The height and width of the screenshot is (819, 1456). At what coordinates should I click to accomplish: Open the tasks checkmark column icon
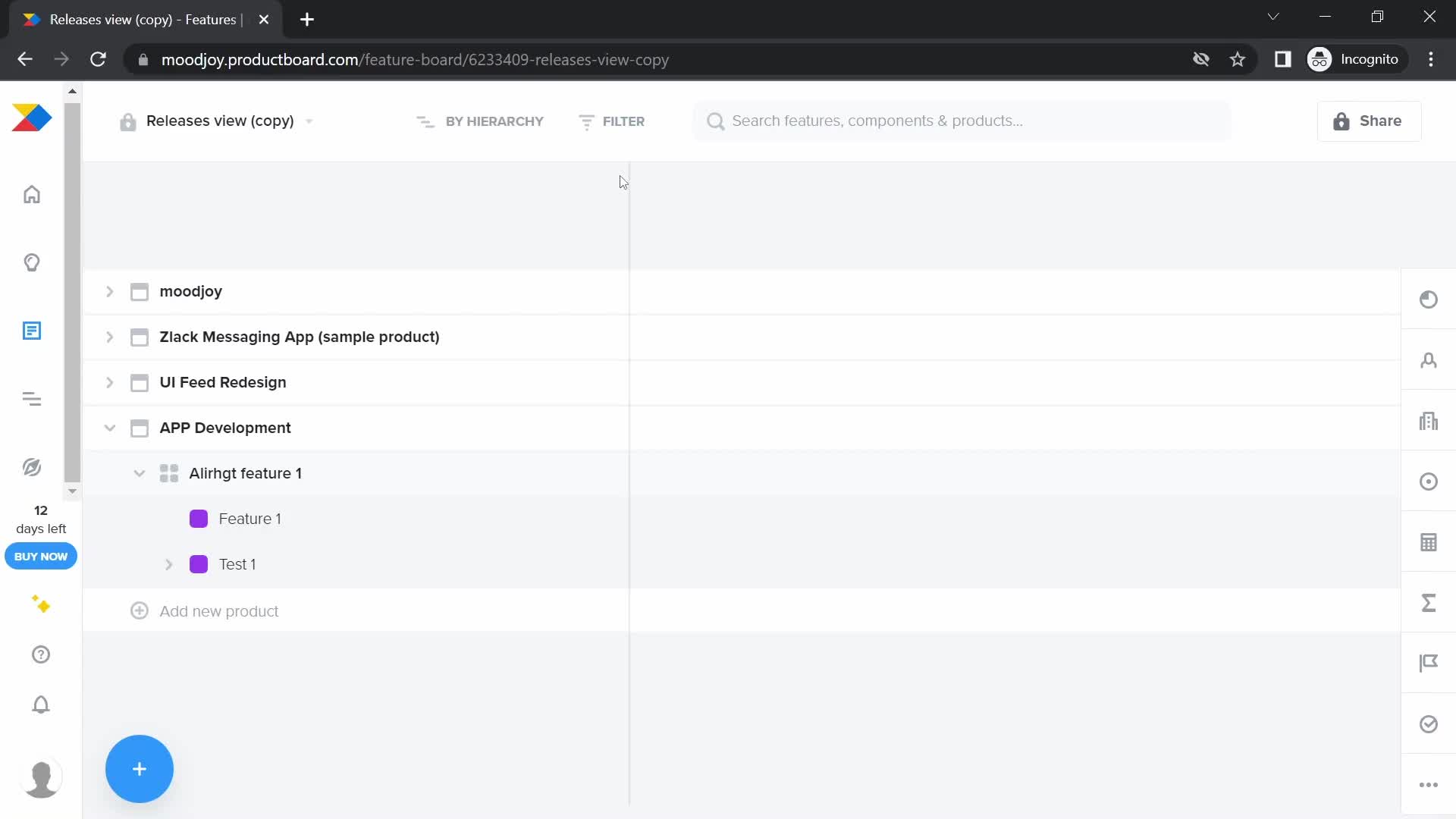pyautogui.click(x=1429, y=724)
